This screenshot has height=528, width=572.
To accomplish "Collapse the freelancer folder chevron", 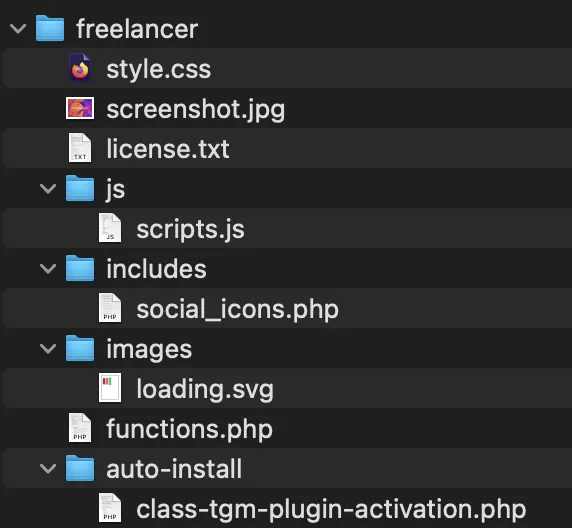I will coord(18,28).
